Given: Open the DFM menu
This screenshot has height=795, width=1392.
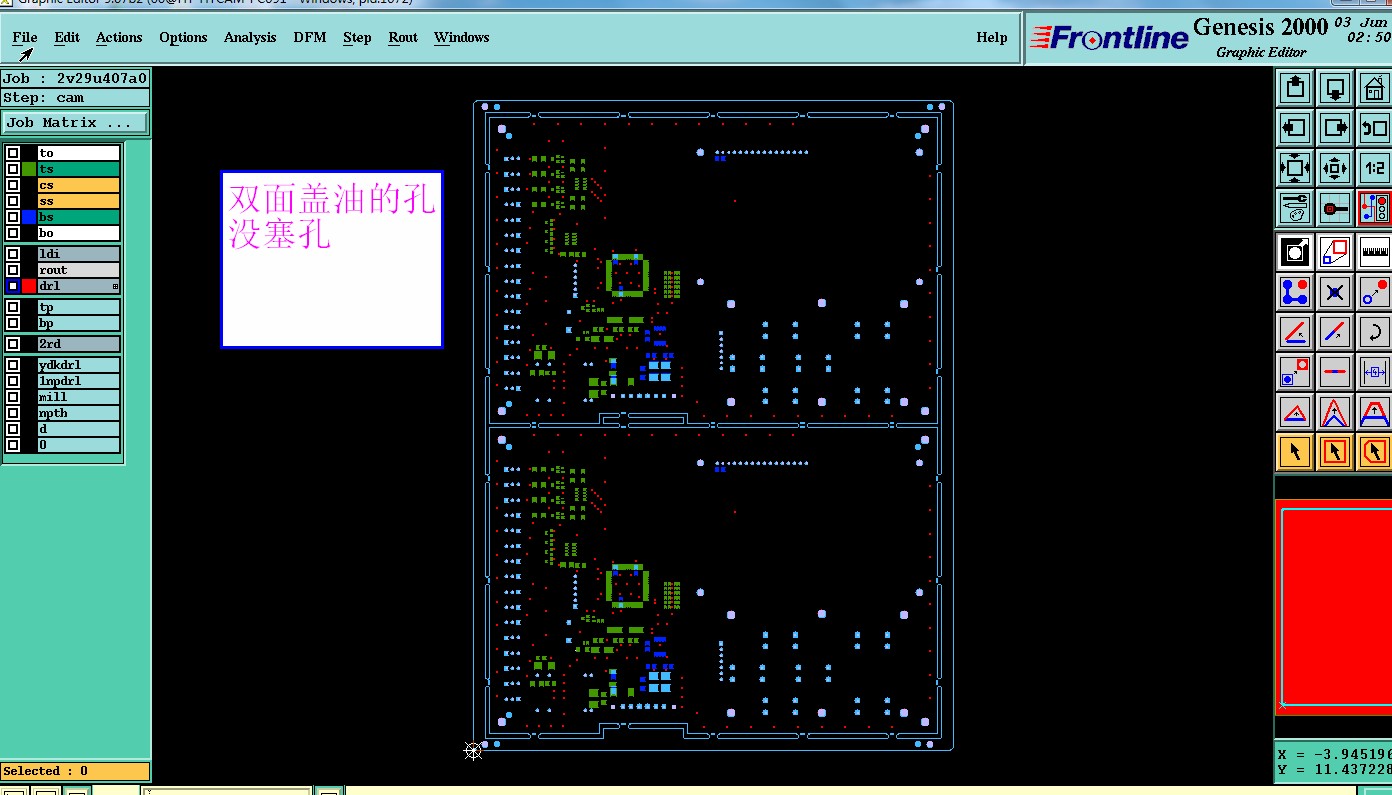Looking at the screenshot, I should [x=309, y=37].
